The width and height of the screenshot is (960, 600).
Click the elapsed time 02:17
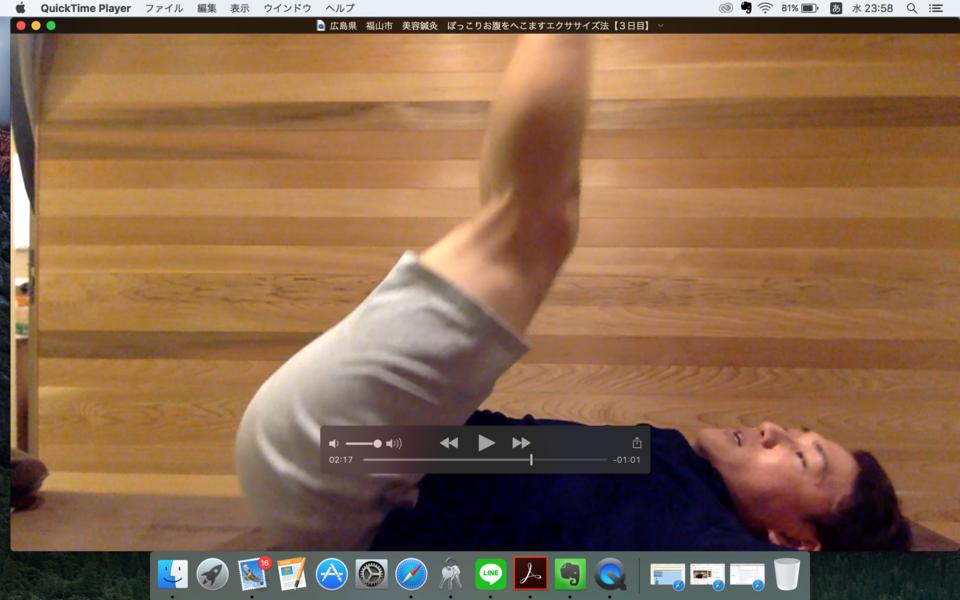(x=340, y=460)
